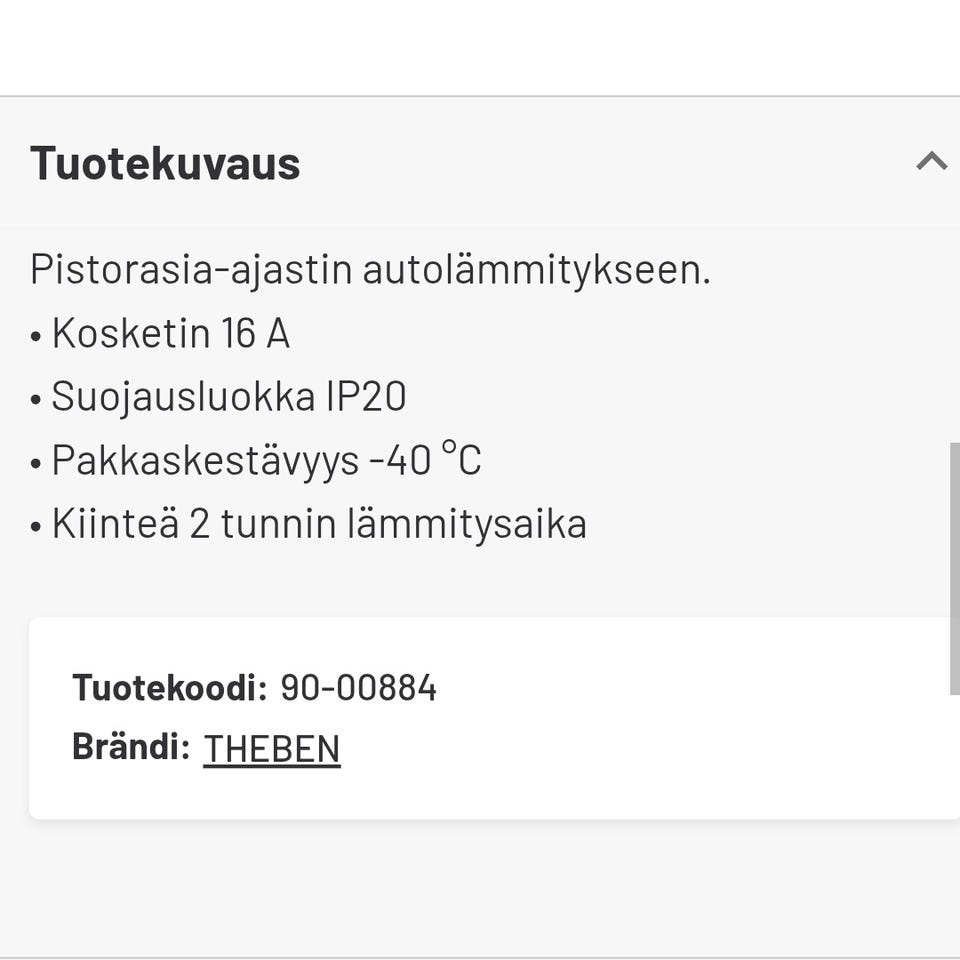Click the Brändi label

131,747
